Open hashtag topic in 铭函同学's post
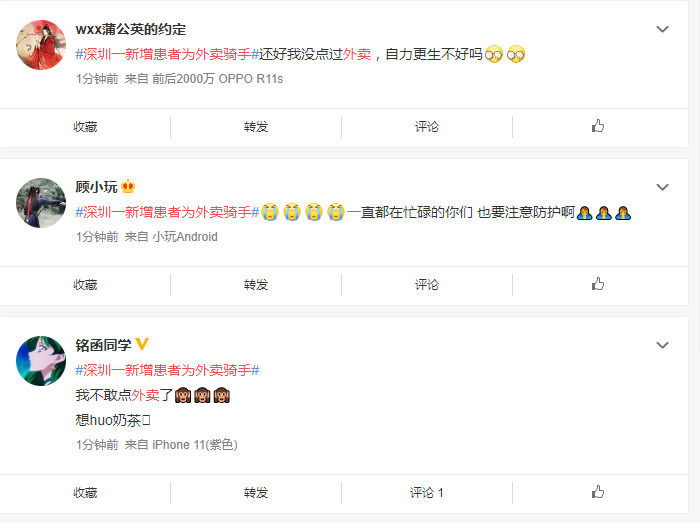Image resolution: width=700 pixels, height=523 pixels. tap(167, 370)
